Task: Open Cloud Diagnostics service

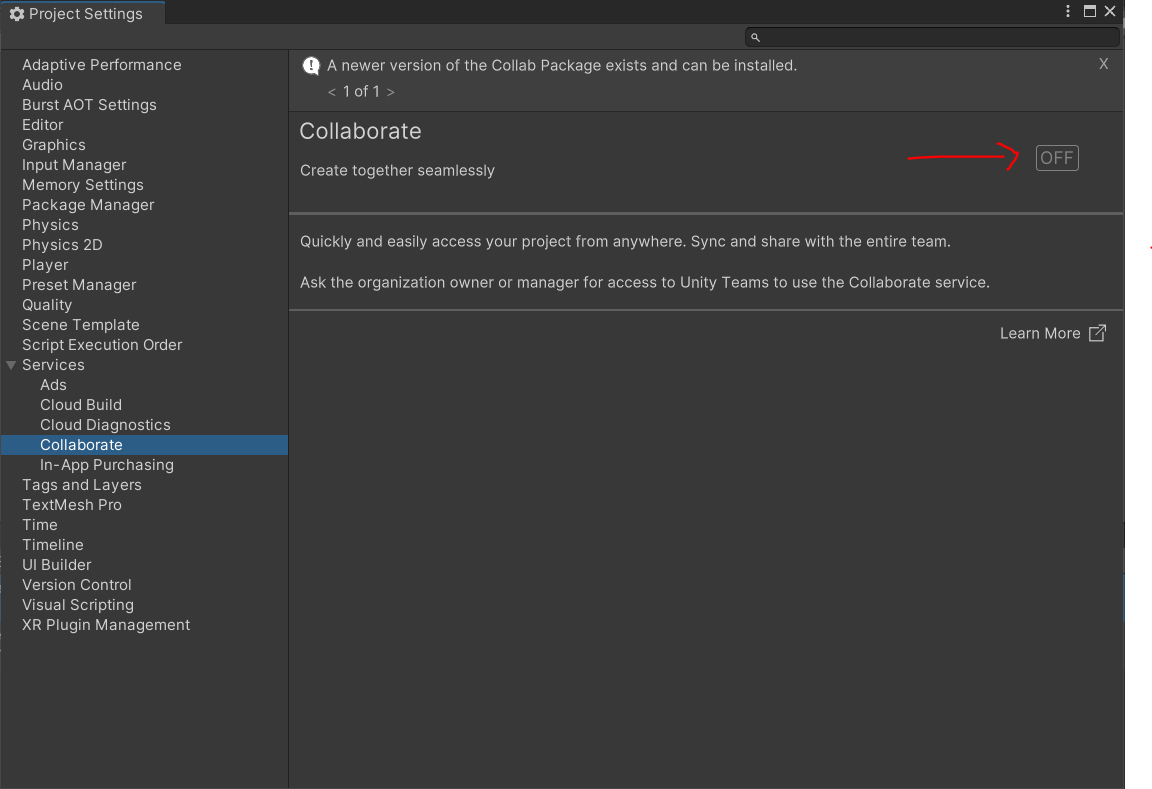Action: click(x=105, y=425)
